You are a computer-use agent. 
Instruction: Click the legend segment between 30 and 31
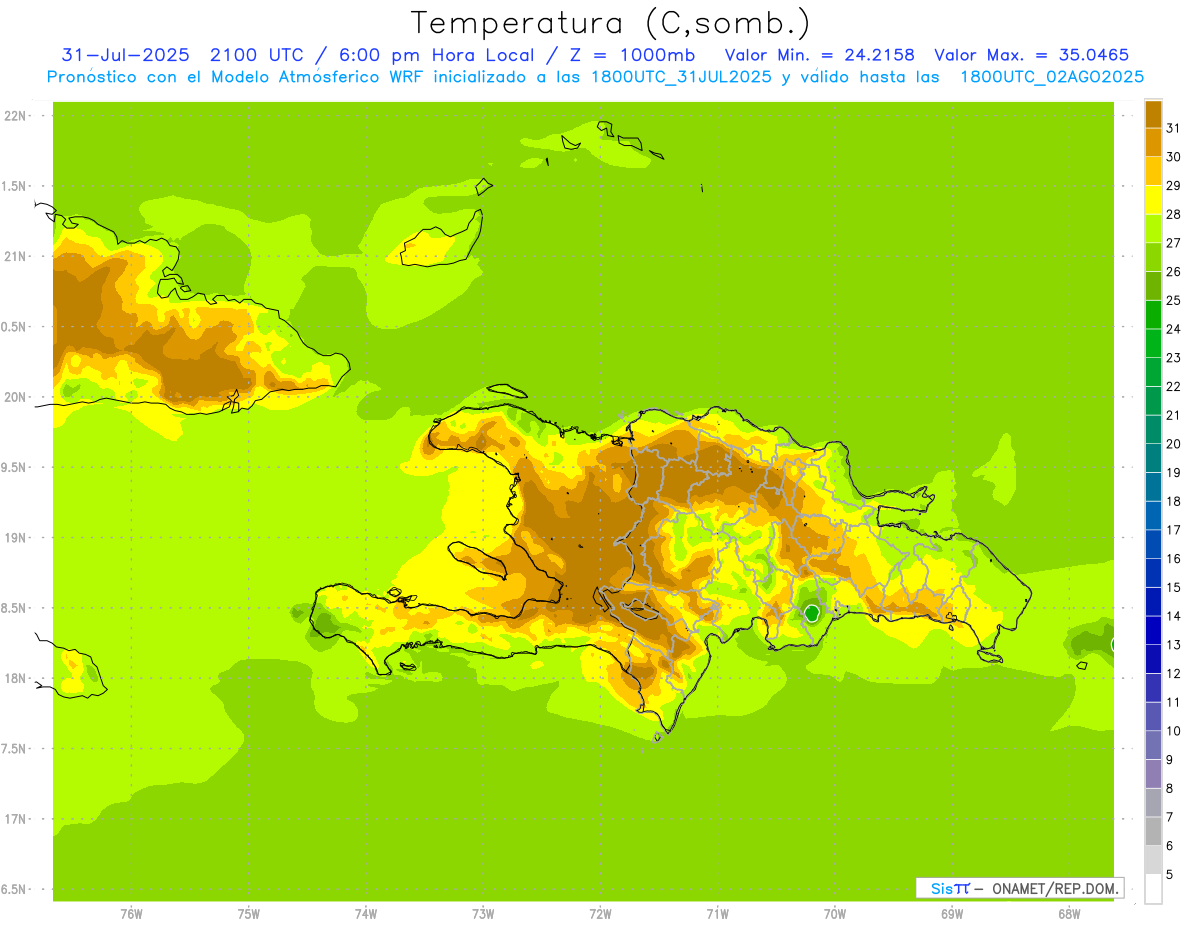(1153, 142)
